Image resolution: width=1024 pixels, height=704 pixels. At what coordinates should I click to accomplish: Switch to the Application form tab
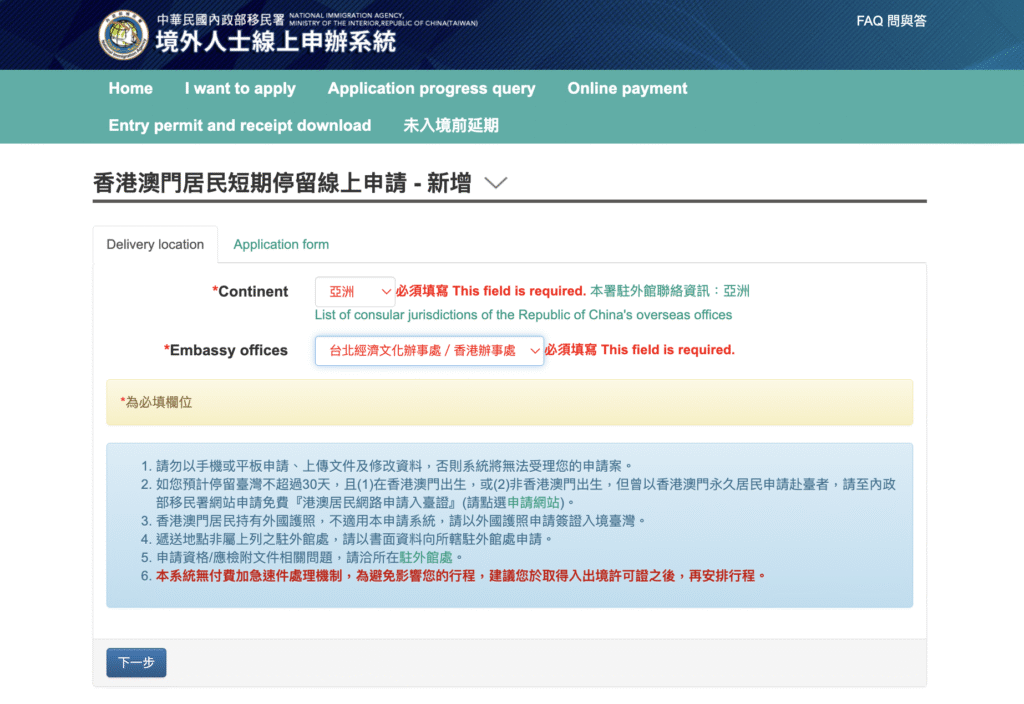[281, 244]
